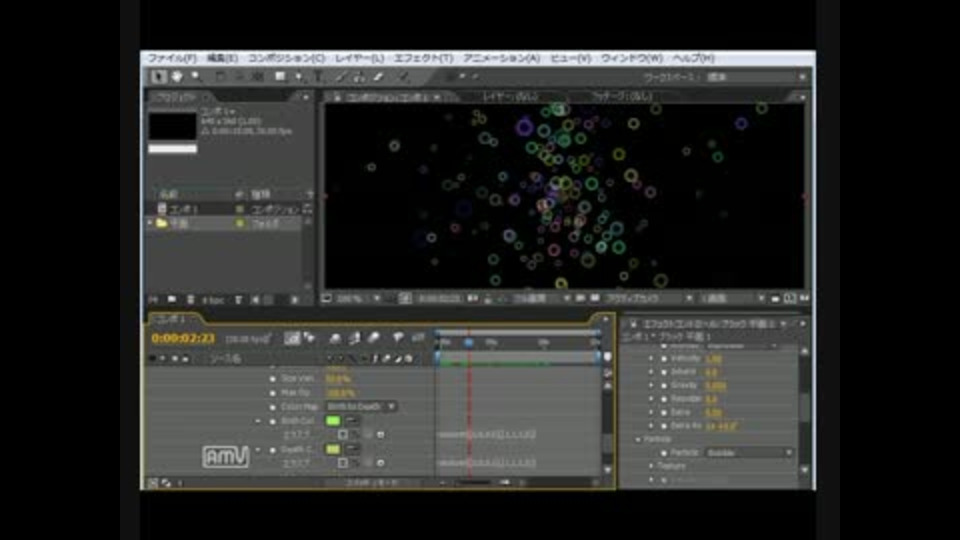The image size is (960, 540).
Task: Switch to the Footage viewer tab
Action: [622, 97]
